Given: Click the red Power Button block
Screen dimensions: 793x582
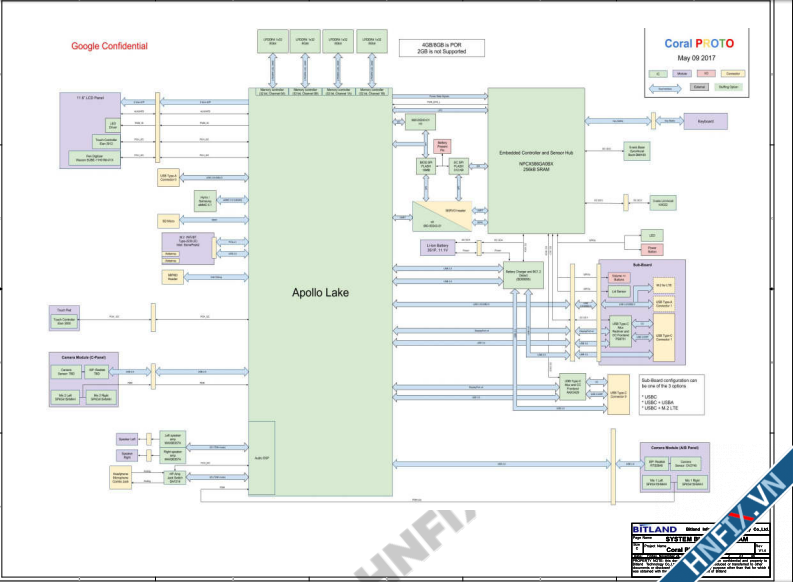Looking at the screenshot, I should [x=652, y=250].
